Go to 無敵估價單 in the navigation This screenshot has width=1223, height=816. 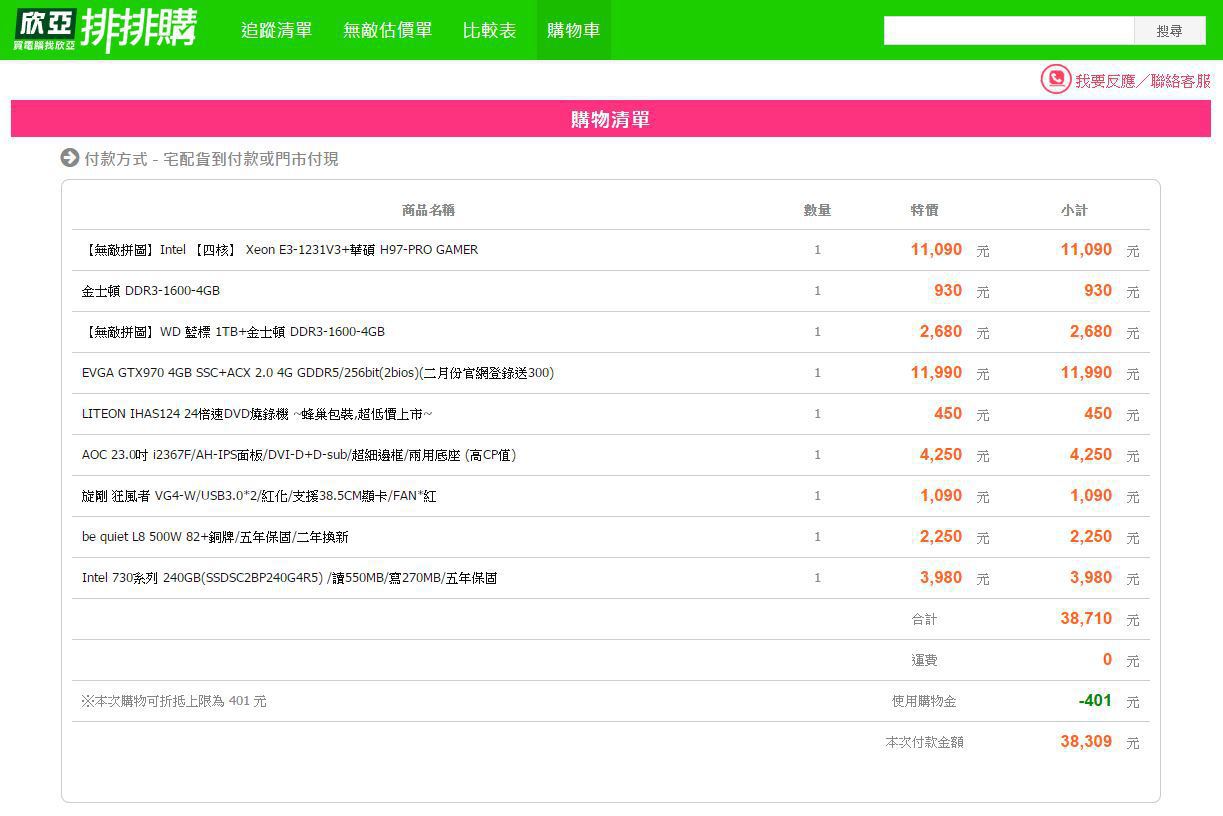tap(388, 30)
